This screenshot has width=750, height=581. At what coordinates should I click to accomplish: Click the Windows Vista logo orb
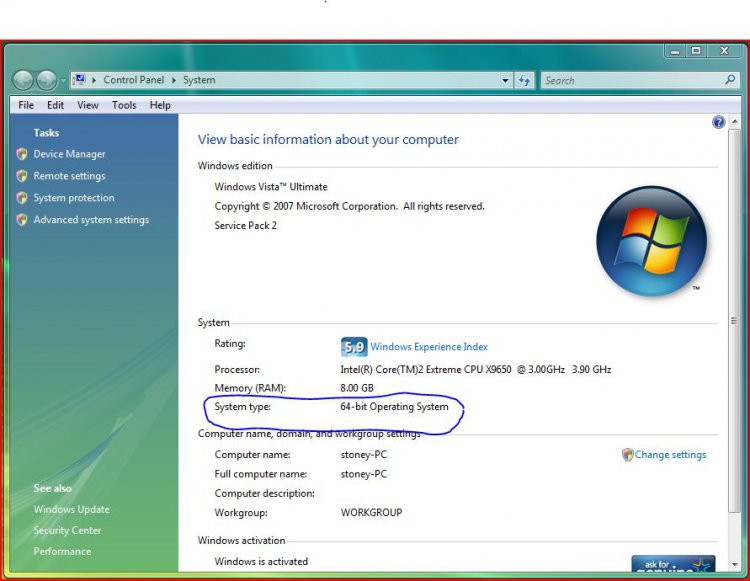651,241
